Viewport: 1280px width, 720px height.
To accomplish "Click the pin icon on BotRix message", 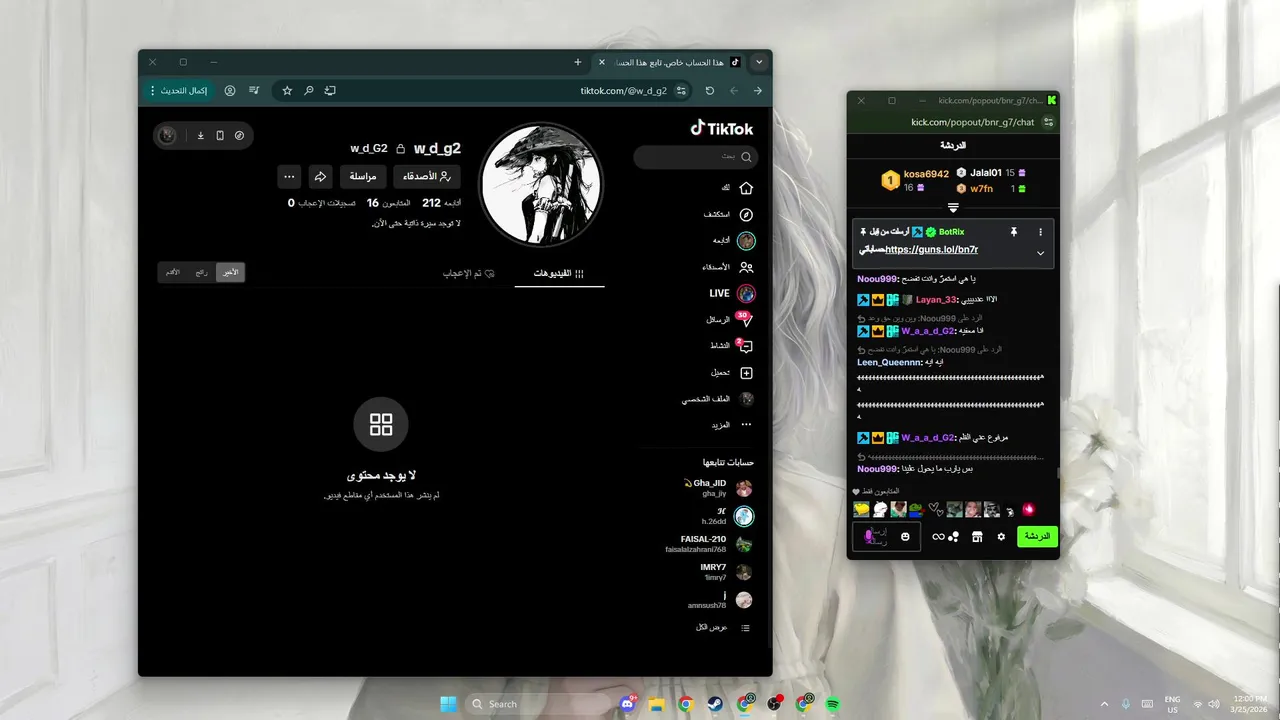I will [1013, 232].
